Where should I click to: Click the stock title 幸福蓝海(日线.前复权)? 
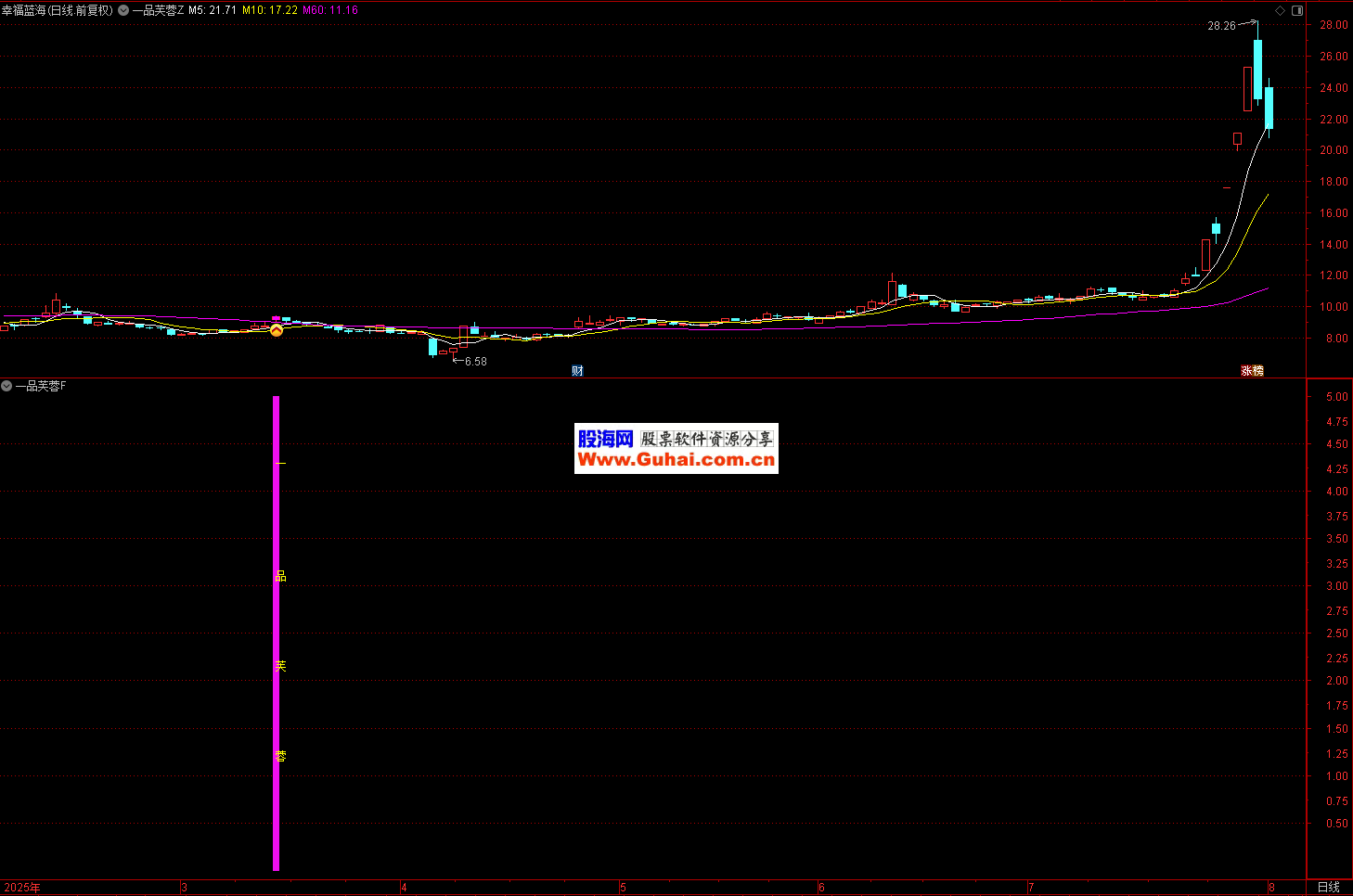[58, 10]
